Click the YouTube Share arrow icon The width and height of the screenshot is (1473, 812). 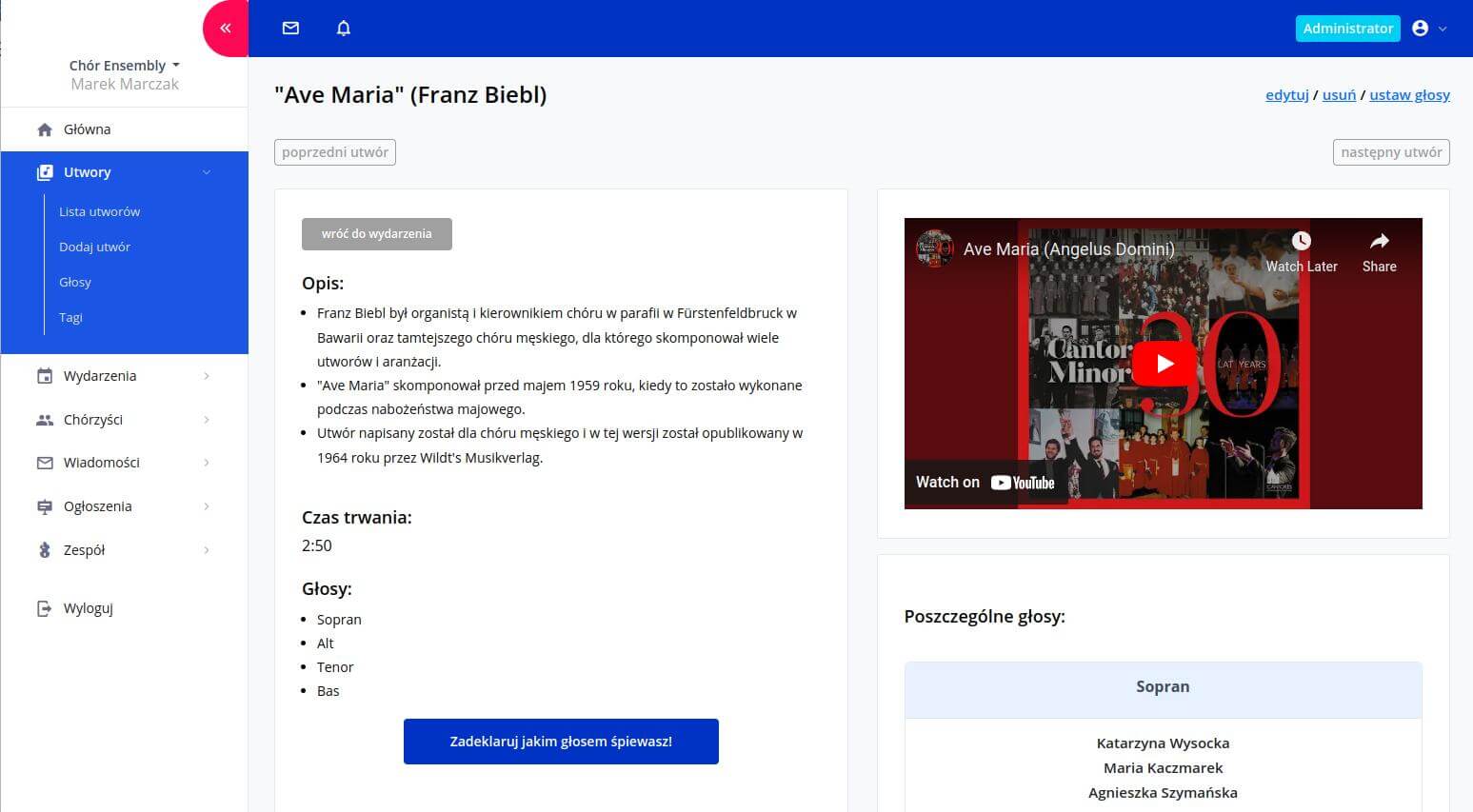pos(1379,242)
